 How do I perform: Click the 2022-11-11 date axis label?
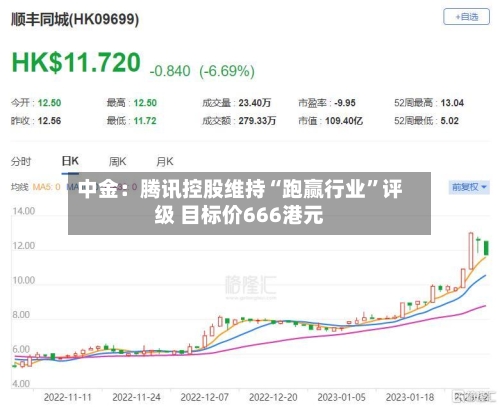[x=68, y=397]
